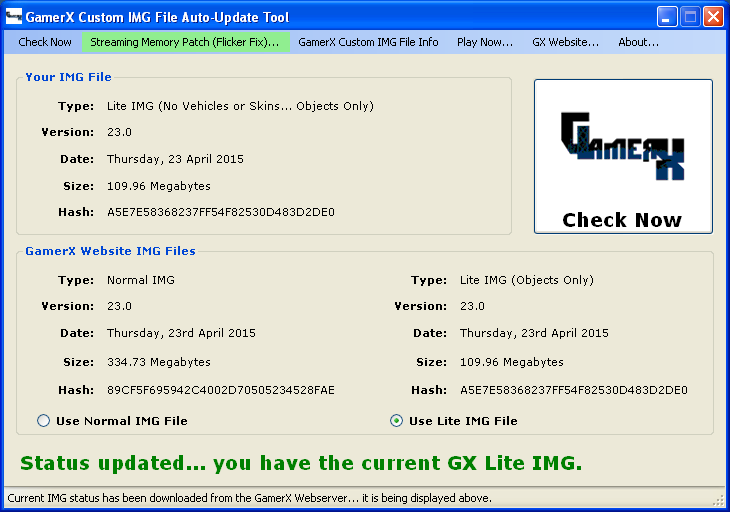Open GamerX Custom IMG File Info

368,42
